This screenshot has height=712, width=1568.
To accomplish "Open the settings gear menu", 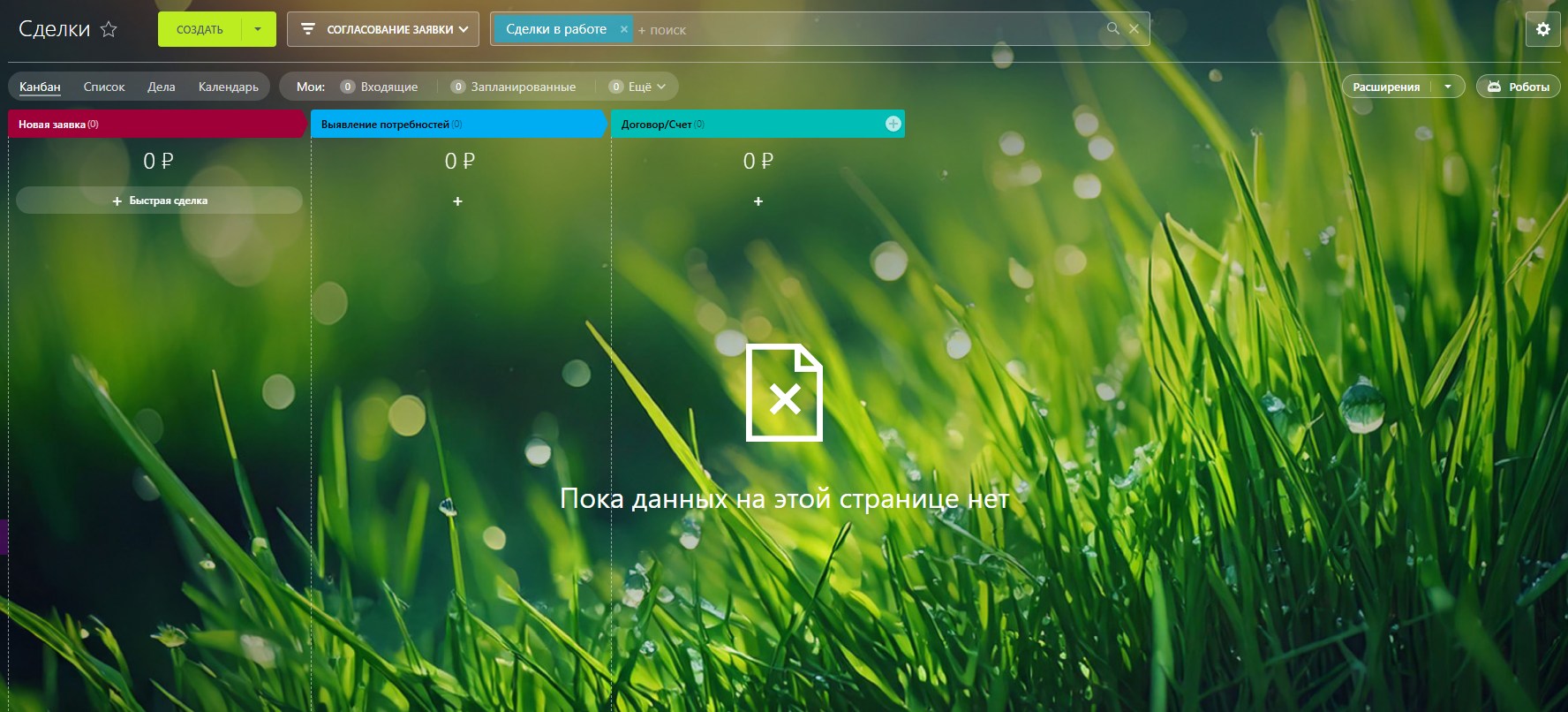I will pyautogui.click(x=1542, y=29).
